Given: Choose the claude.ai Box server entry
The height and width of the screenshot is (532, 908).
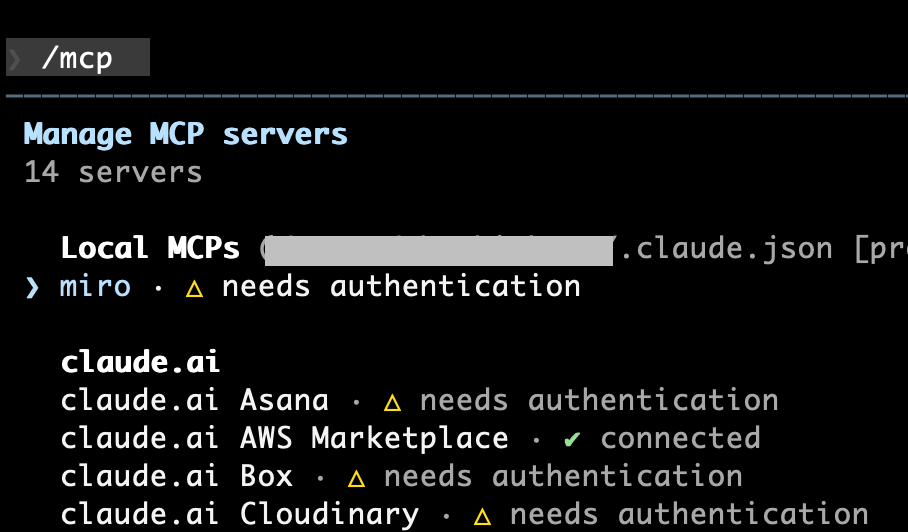Looking at the screenshot, I should click(x=176, y=477).
